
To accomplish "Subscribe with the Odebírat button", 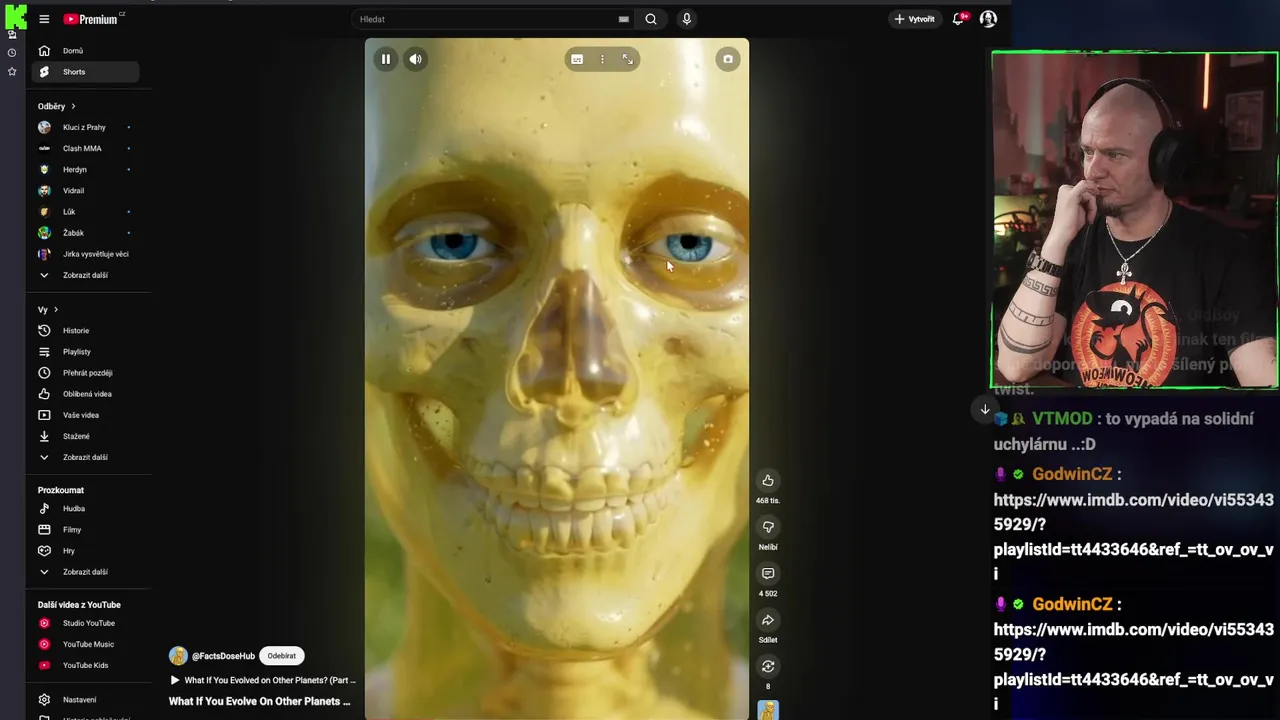I will click(x=282, y=656).
